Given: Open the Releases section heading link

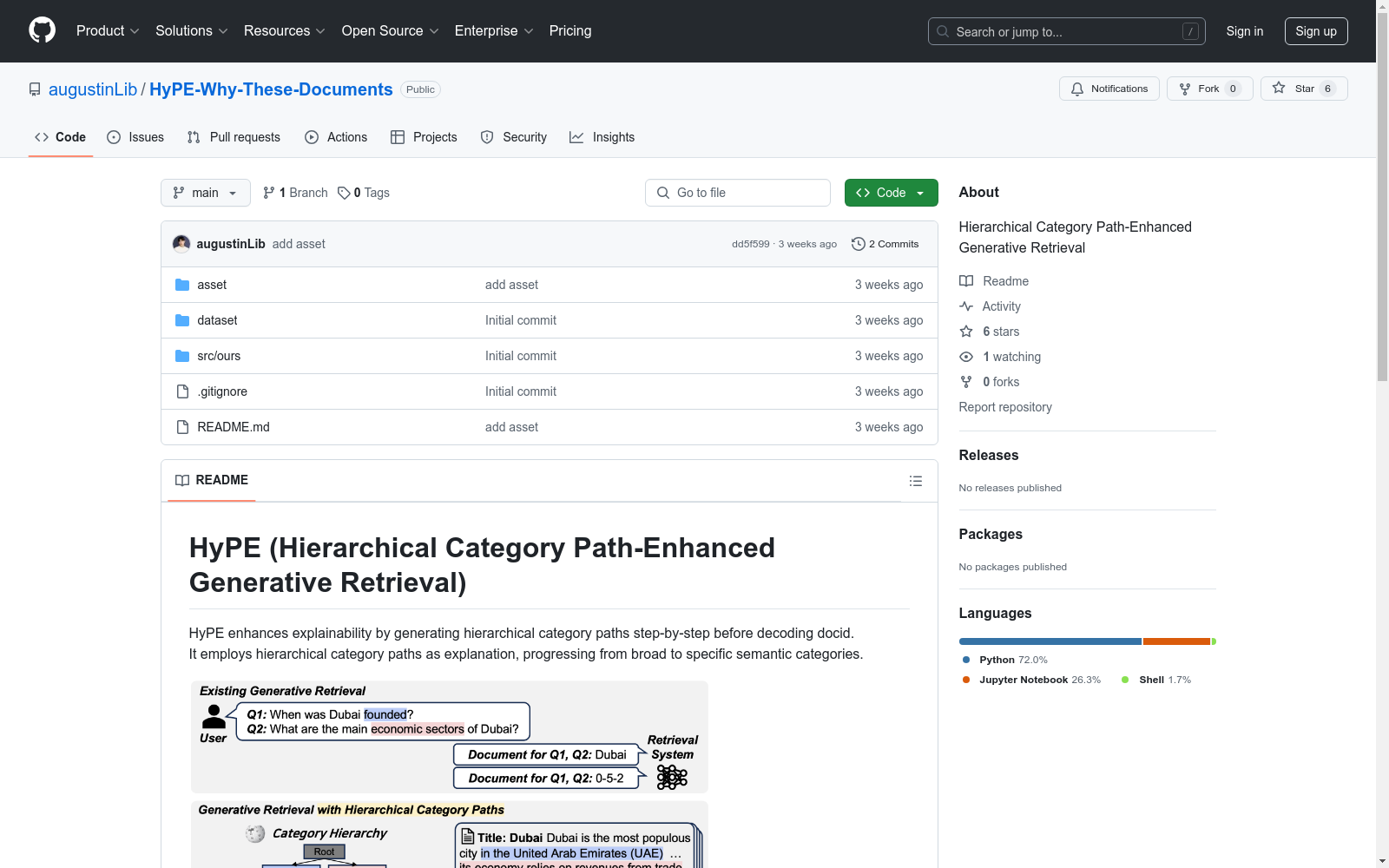Looking at the screenshot, I should click(989, 455).
